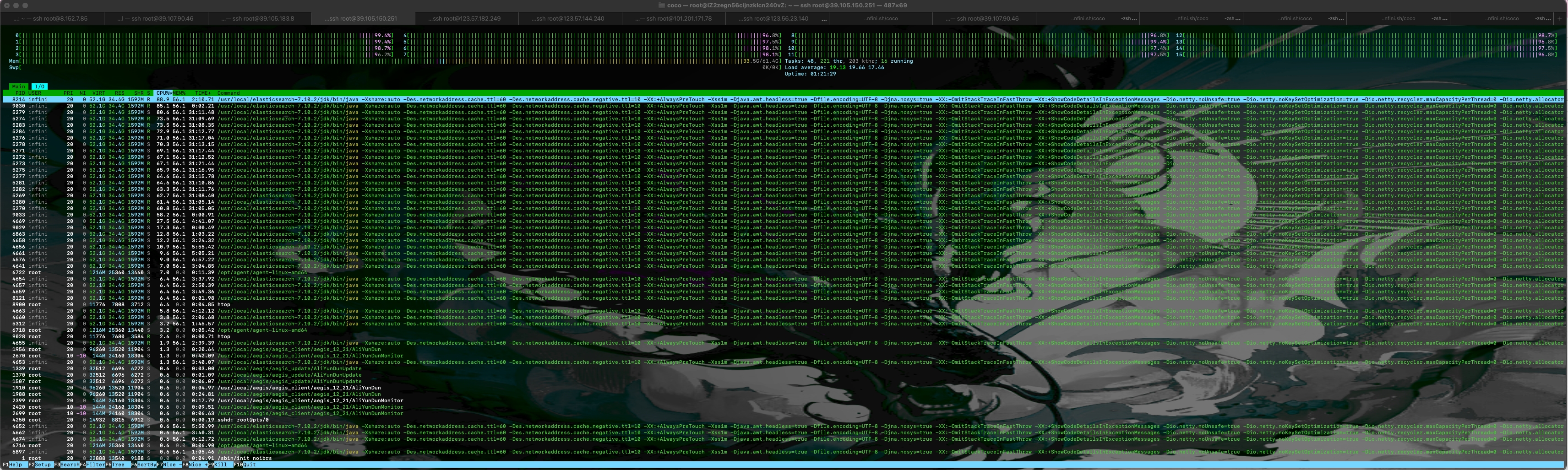Select htop process row PID 8900
This screenshot has width=1568, height=470.
click(784, 305)
